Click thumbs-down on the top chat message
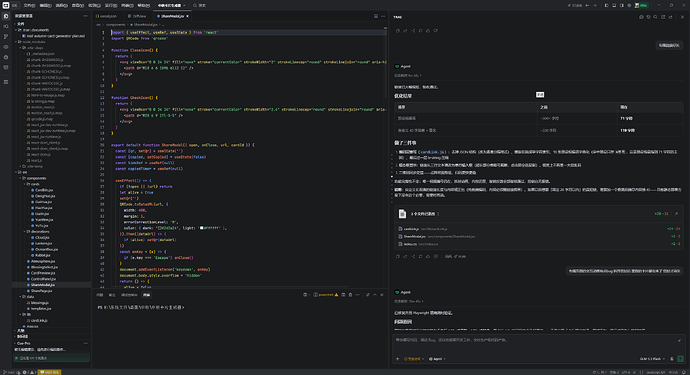 coord(436,31)
